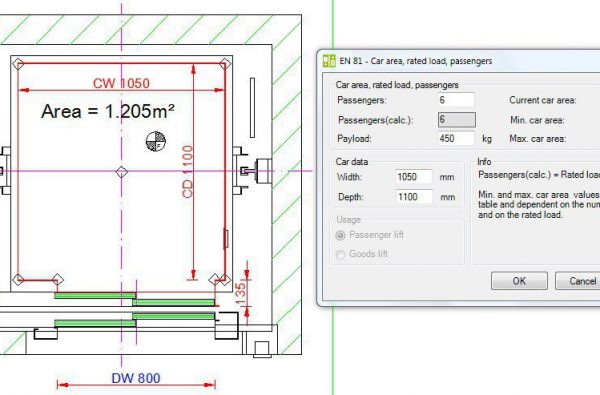Image resolution: width=600 pixels, height=395 pixels.
Task: Click the Passengers(calc.) read-only field
Action: tap(457, 120)
